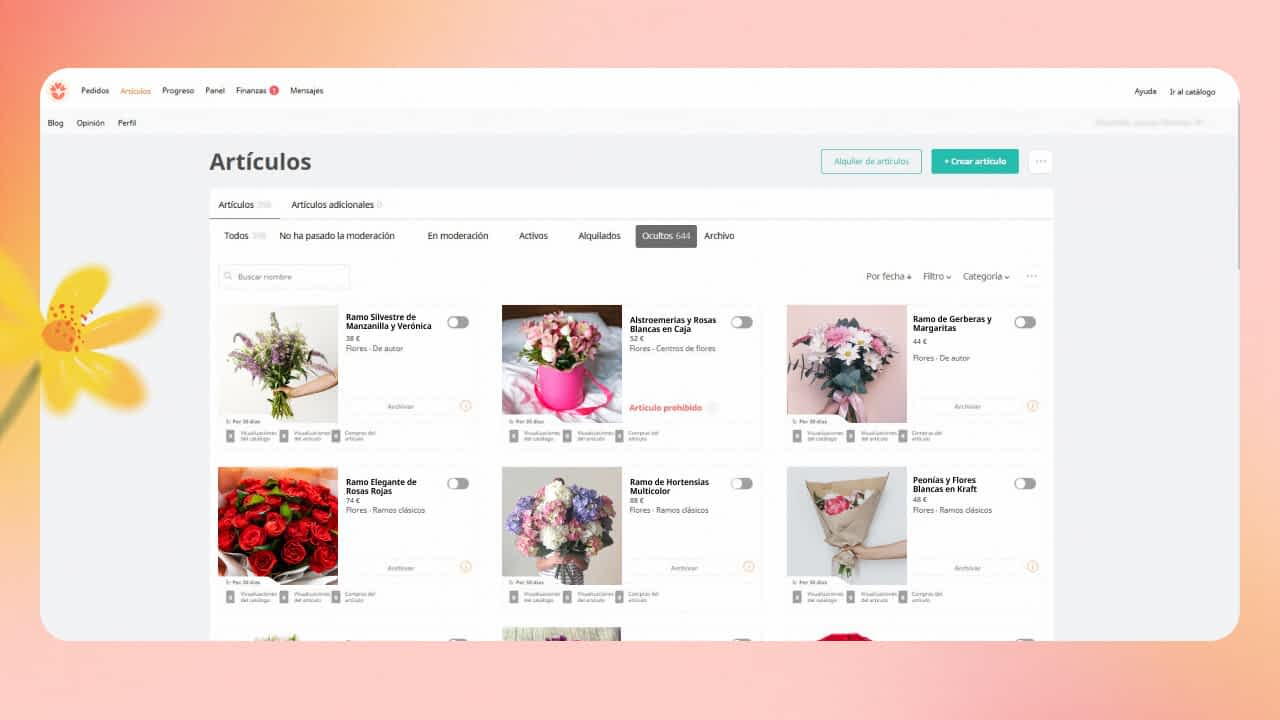Viewport: 1280px width, 720px height.
Task: Toggle visibility of Alstroemerias y Rosas Blancas
Action: (741, 322)
